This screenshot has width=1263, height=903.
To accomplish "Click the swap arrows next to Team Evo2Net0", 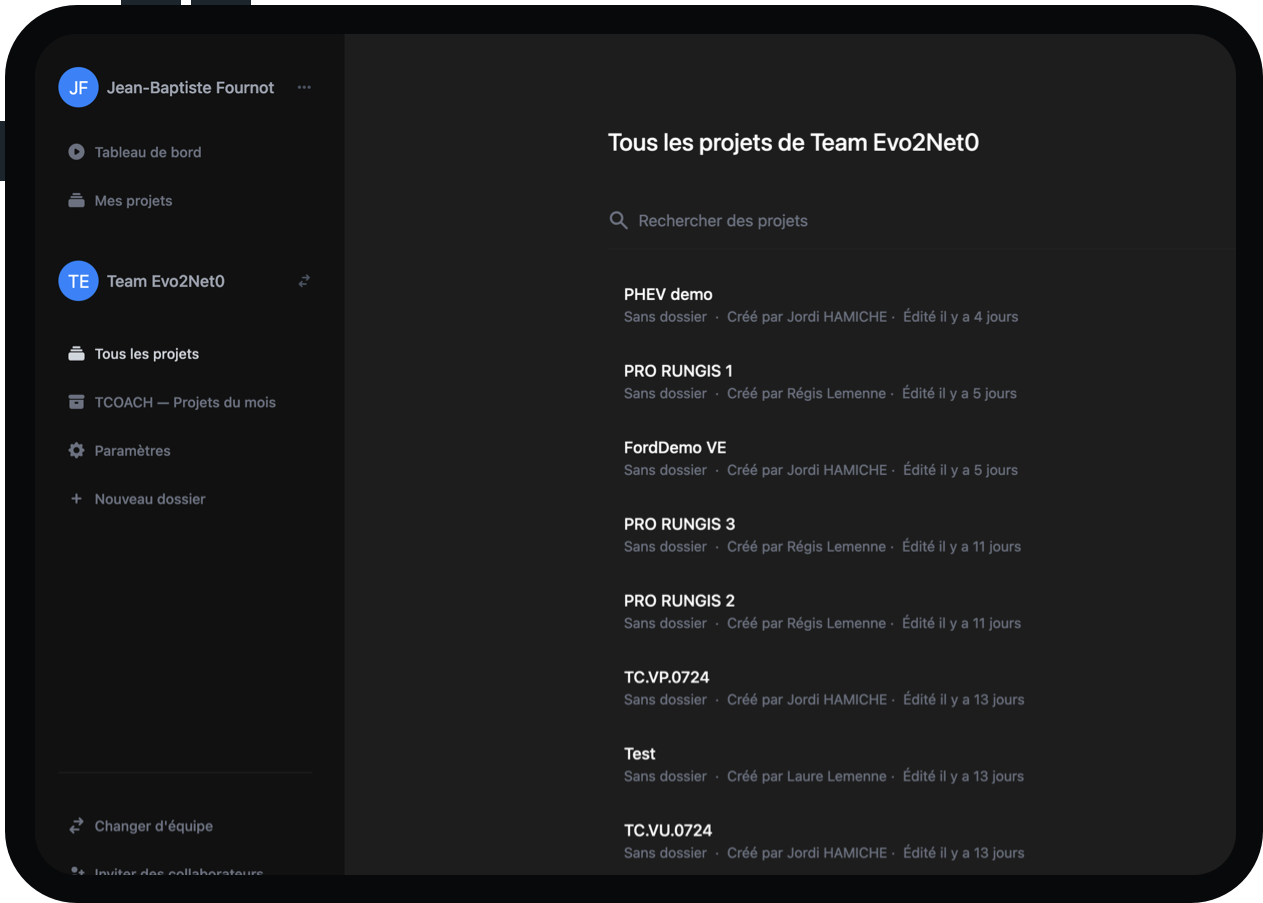I will click(x=304, y=281).
